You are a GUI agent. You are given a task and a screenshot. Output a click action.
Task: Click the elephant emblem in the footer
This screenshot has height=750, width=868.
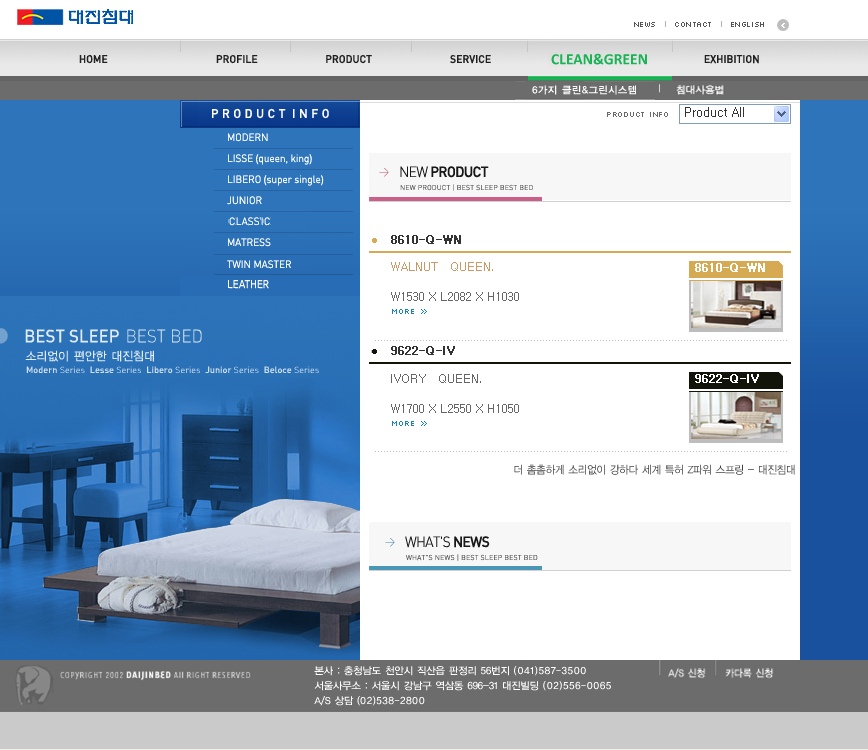pos(33,685)
